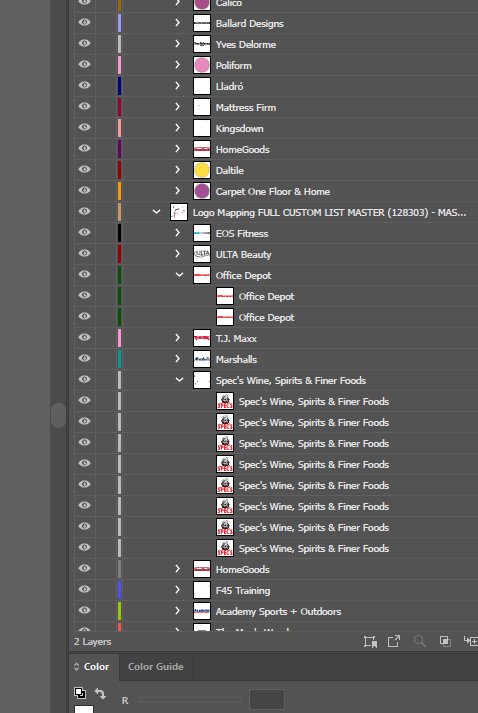Hide the Ballard Designs layer
Screen dimensions: 478x713
point(85,23)
